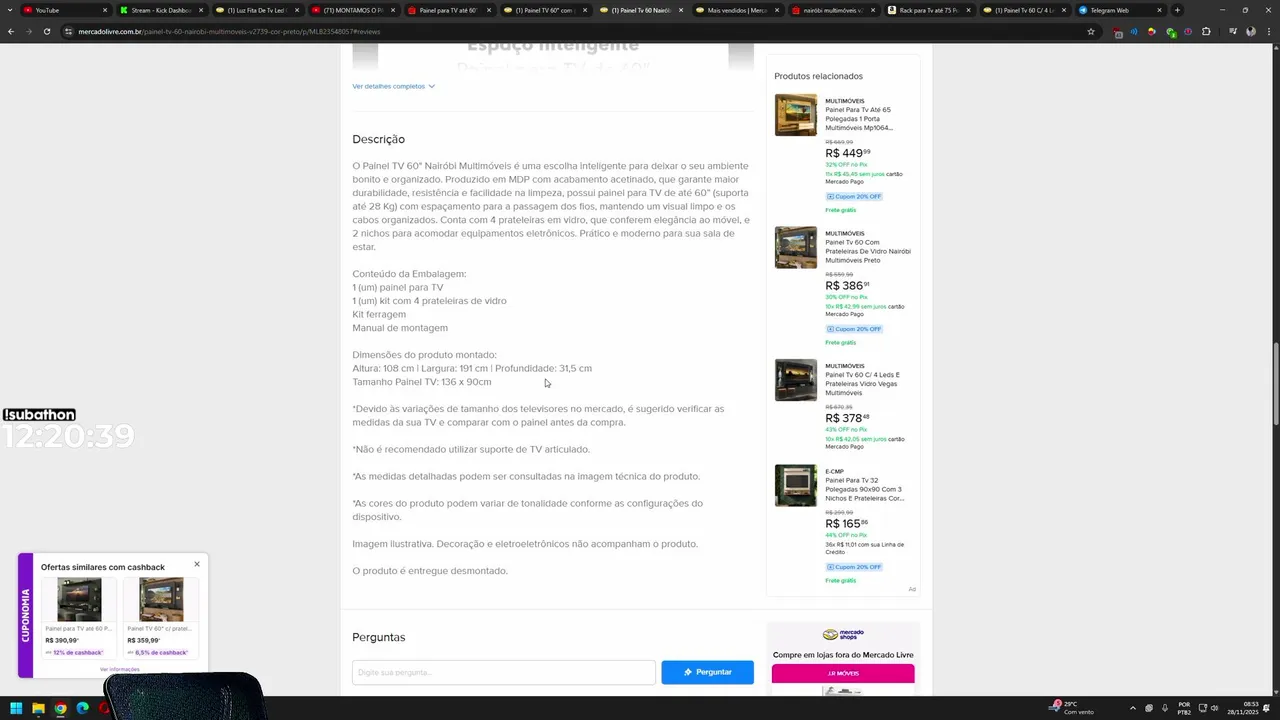Open Cuponomia offer priced R$ 390,99

(x=79, y=617)
